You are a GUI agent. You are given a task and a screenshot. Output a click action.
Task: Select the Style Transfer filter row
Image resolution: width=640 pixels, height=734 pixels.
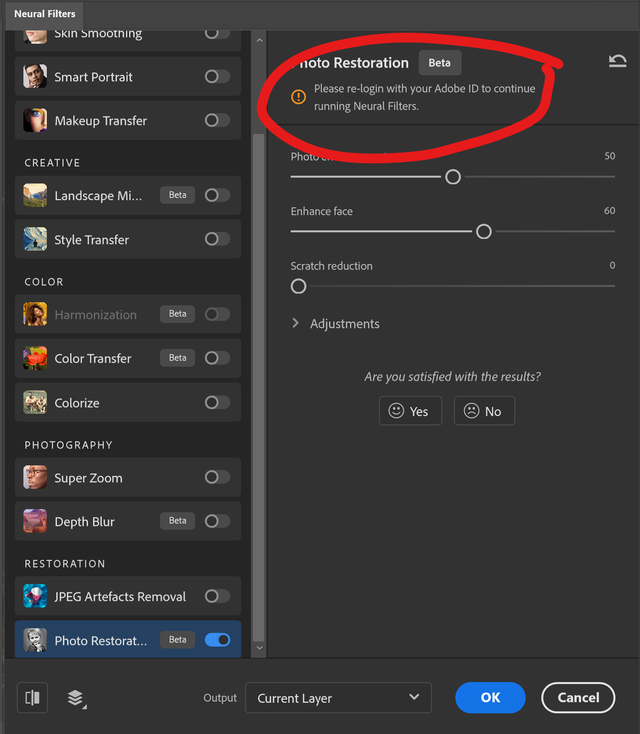pyautogui.click(x=128, y=239)
